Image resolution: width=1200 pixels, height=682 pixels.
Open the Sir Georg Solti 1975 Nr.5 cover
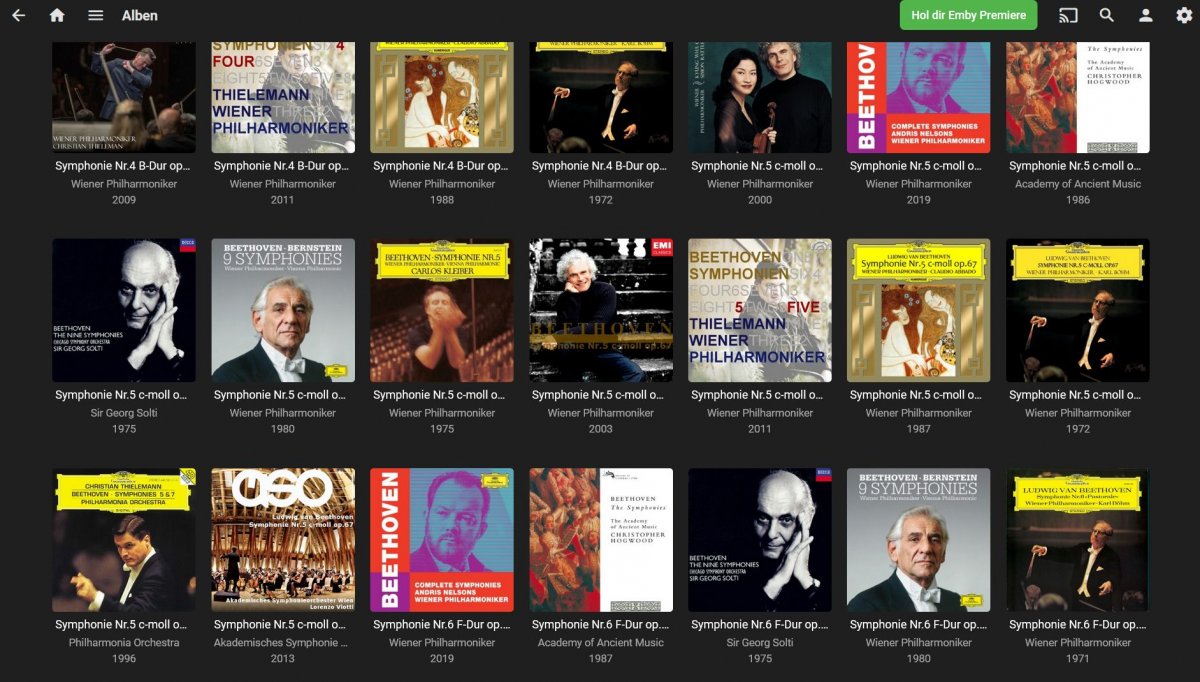pyautogui.click(x=124, y=310)
